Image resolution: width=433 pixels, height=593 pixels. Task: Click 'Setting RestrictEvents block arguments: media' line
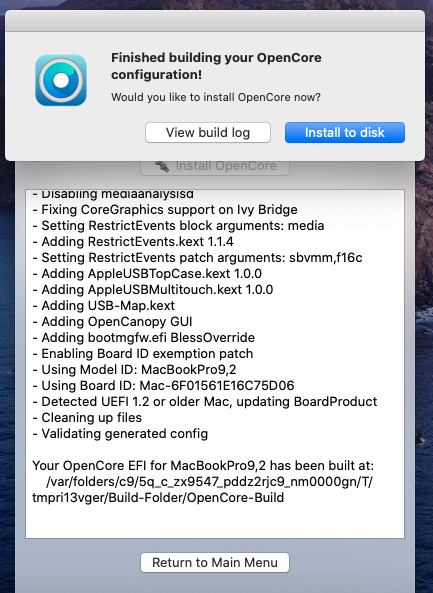(178, 225)
